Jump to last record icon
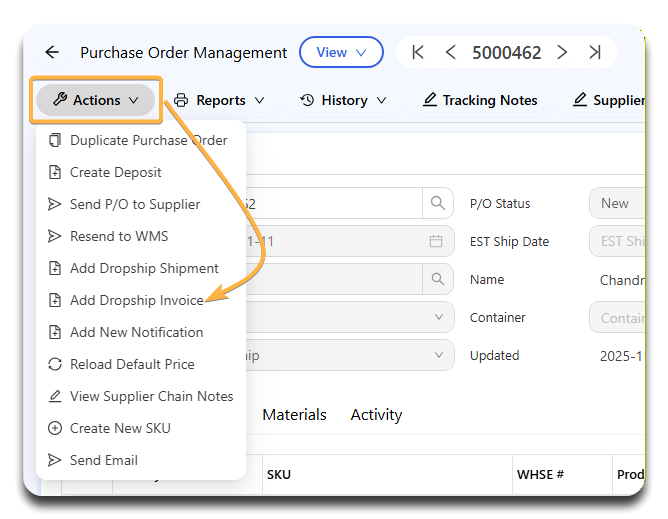 click(595, 53)
